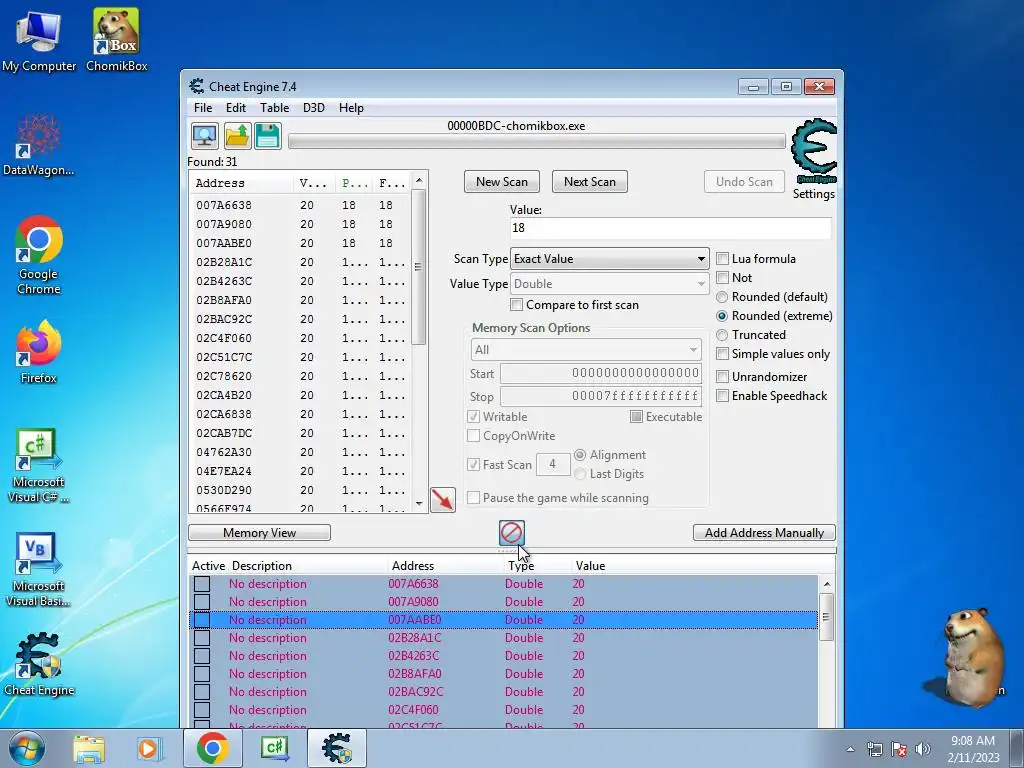
Task: Click the Action Center flag tray icon
Action: tap(899, 749)
